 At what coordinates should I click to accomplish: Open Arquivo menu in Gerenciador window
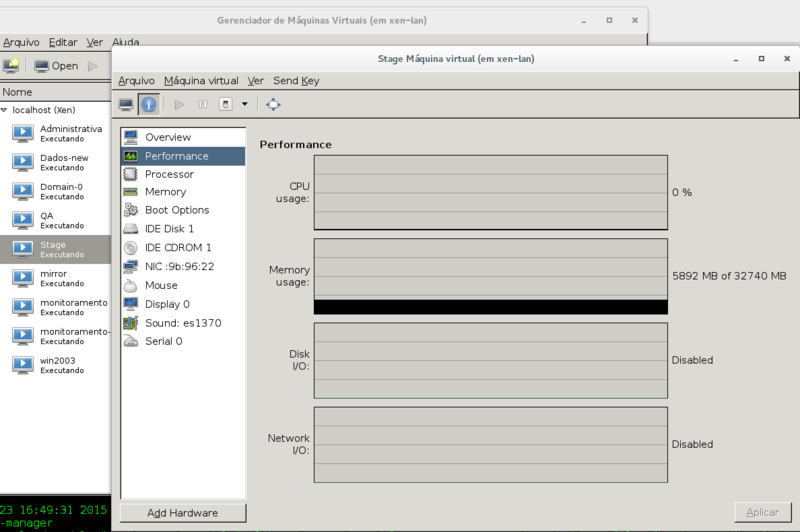click(x=21, y=42)
